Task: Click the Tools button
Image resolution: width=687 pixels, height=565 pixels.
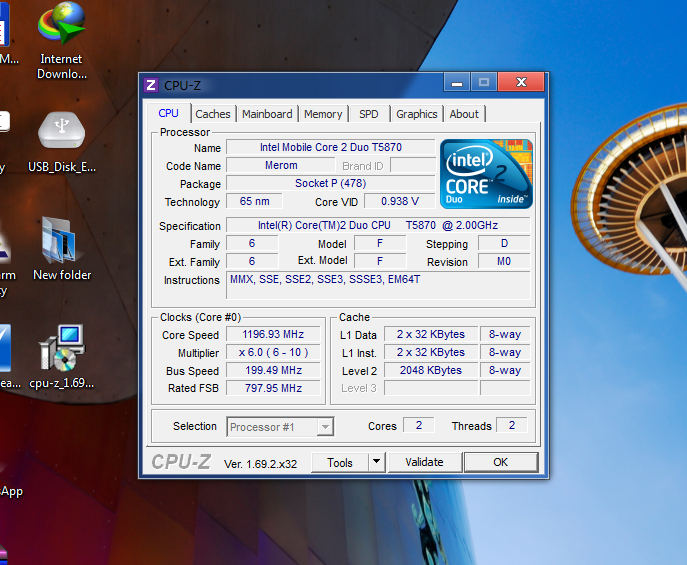Action: click(x=340, y=462)
